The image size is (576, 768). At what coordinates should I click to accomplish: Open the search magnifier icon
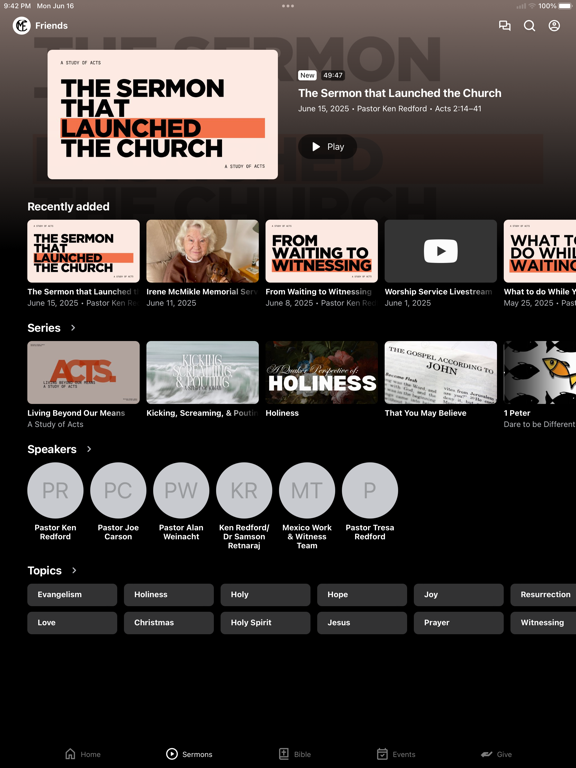coord(529,25)
